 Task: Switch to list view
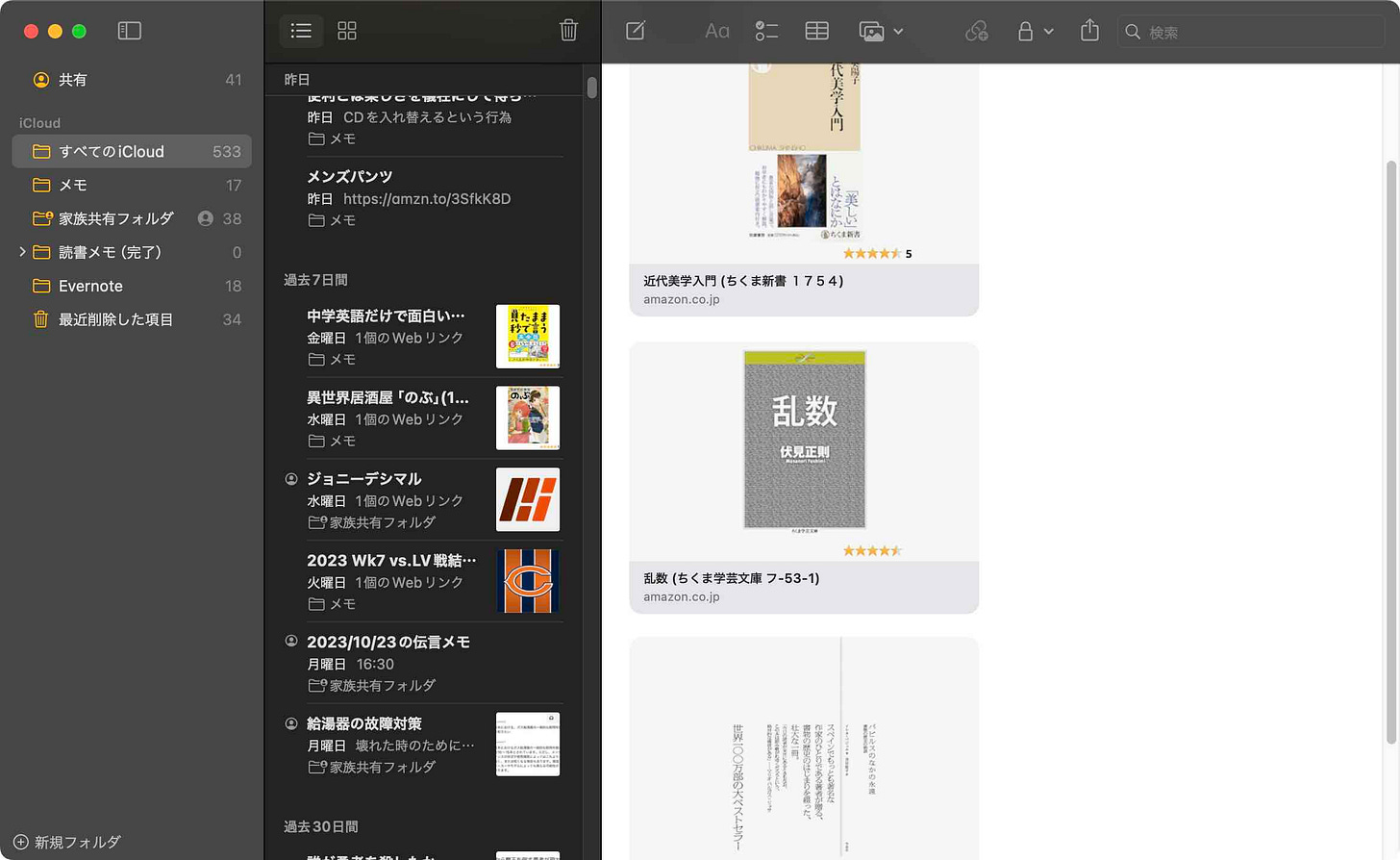(301, 31)
